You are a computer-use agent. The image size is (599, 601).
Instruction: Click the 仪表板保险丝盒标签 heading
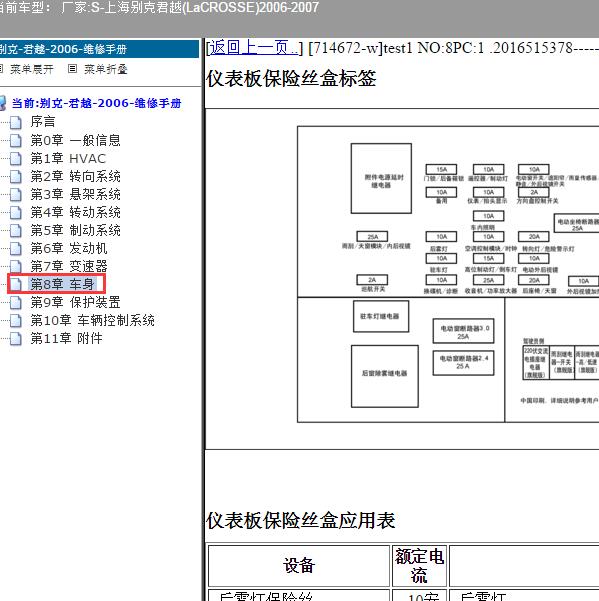[291, 79]
